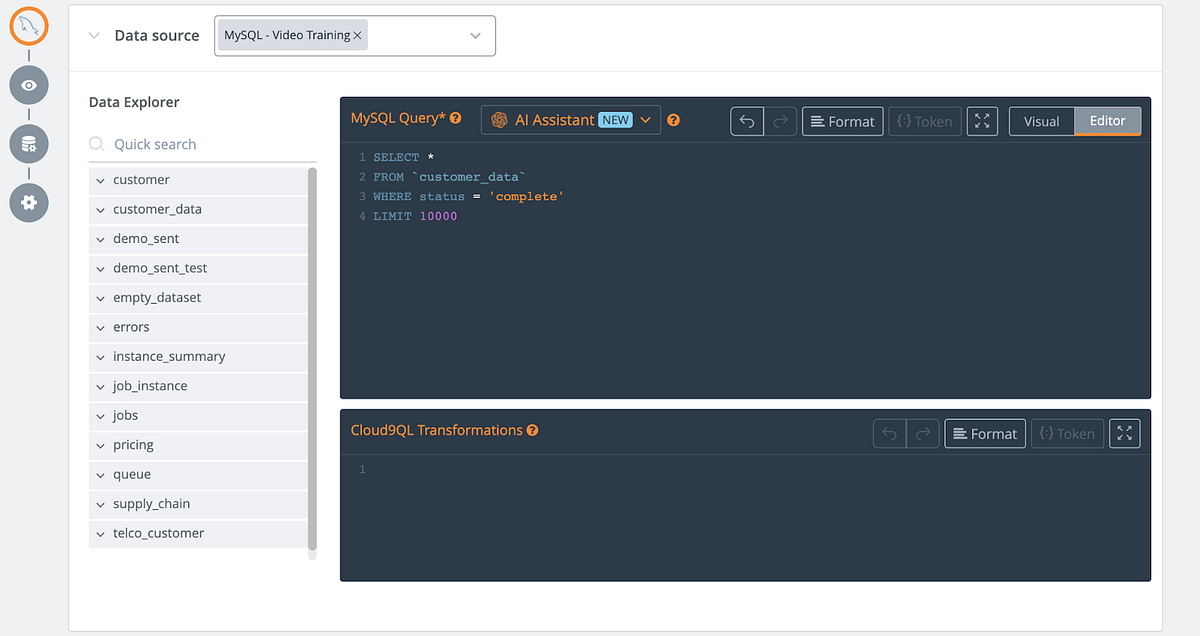Open the Cloud9QL Transformations help icon

tap(533, 429)
